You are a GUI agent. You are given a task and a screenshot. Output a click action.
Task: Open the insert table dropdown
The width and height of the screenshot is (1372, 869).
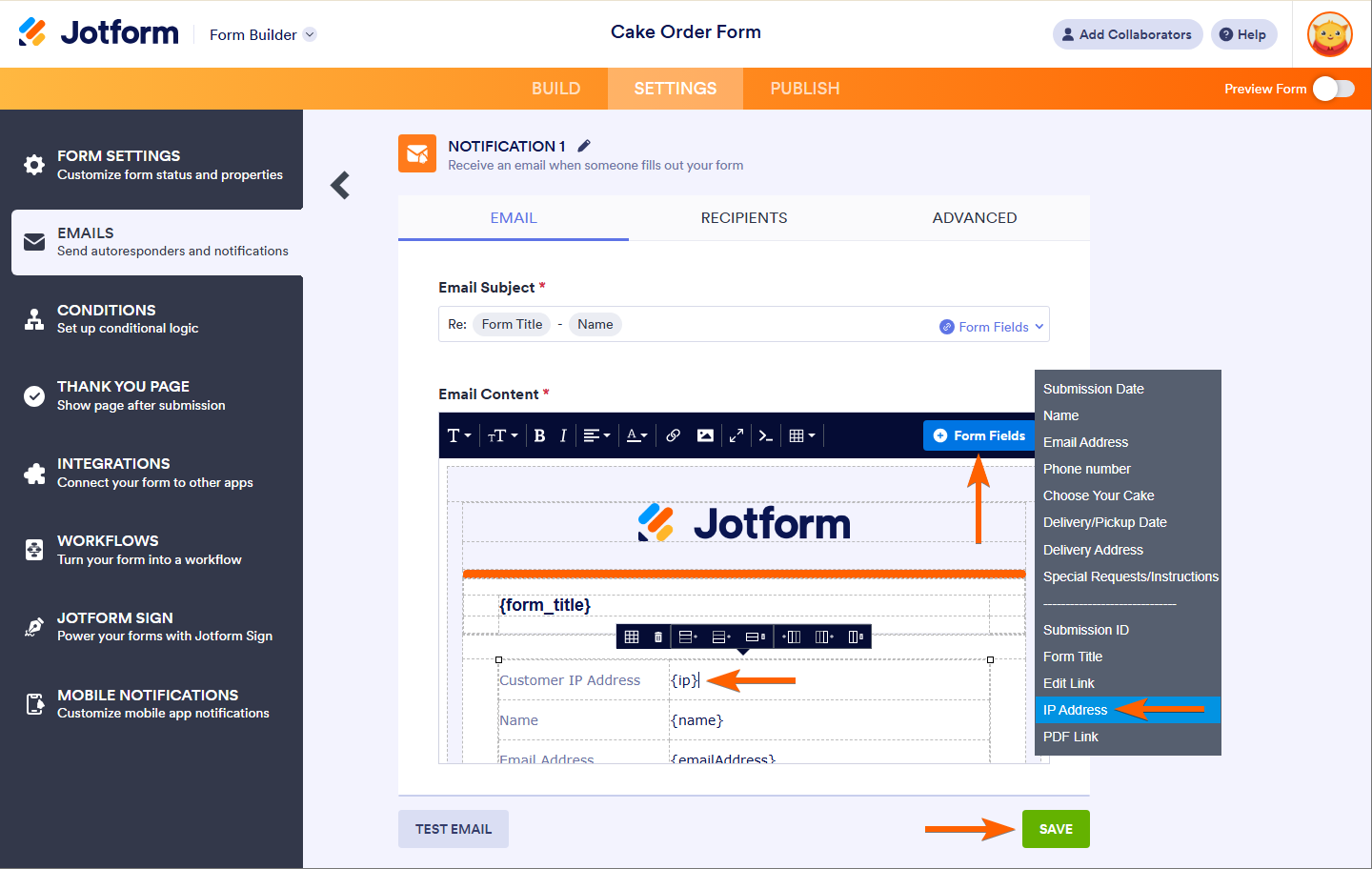[x=802, y=435]
